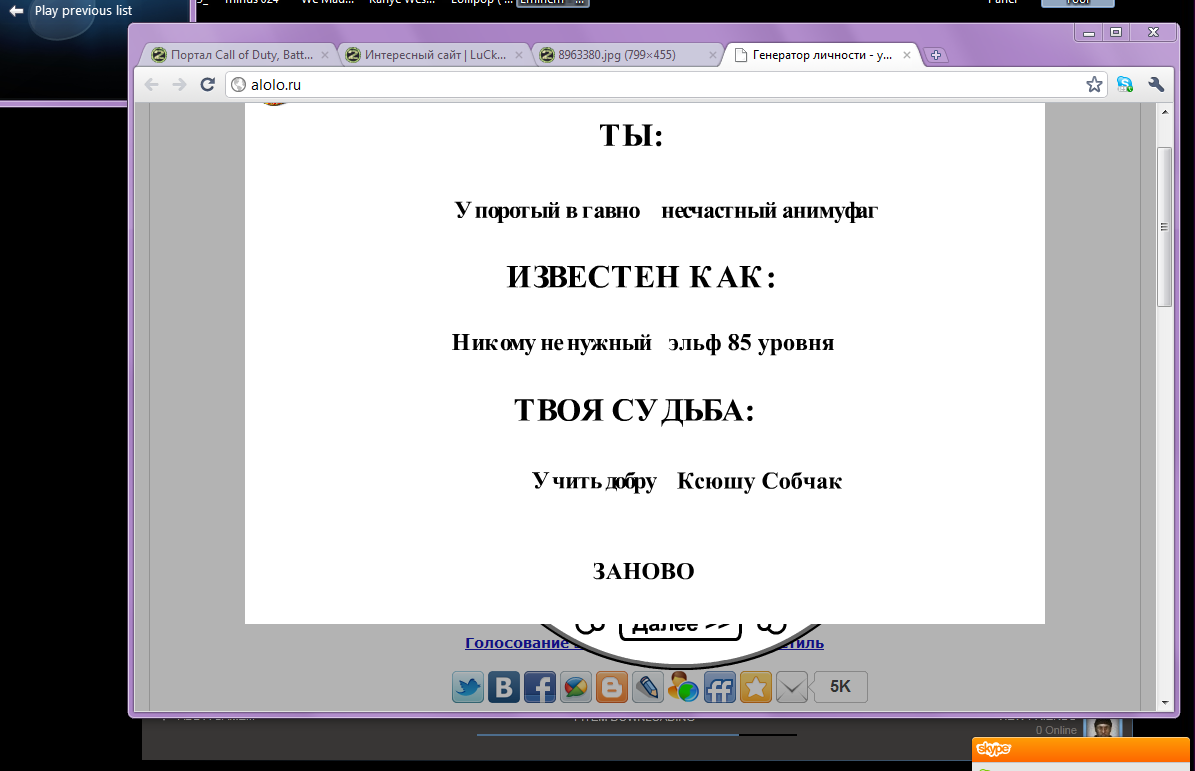Click the ЗАНОВО restart link

[644, 571]
